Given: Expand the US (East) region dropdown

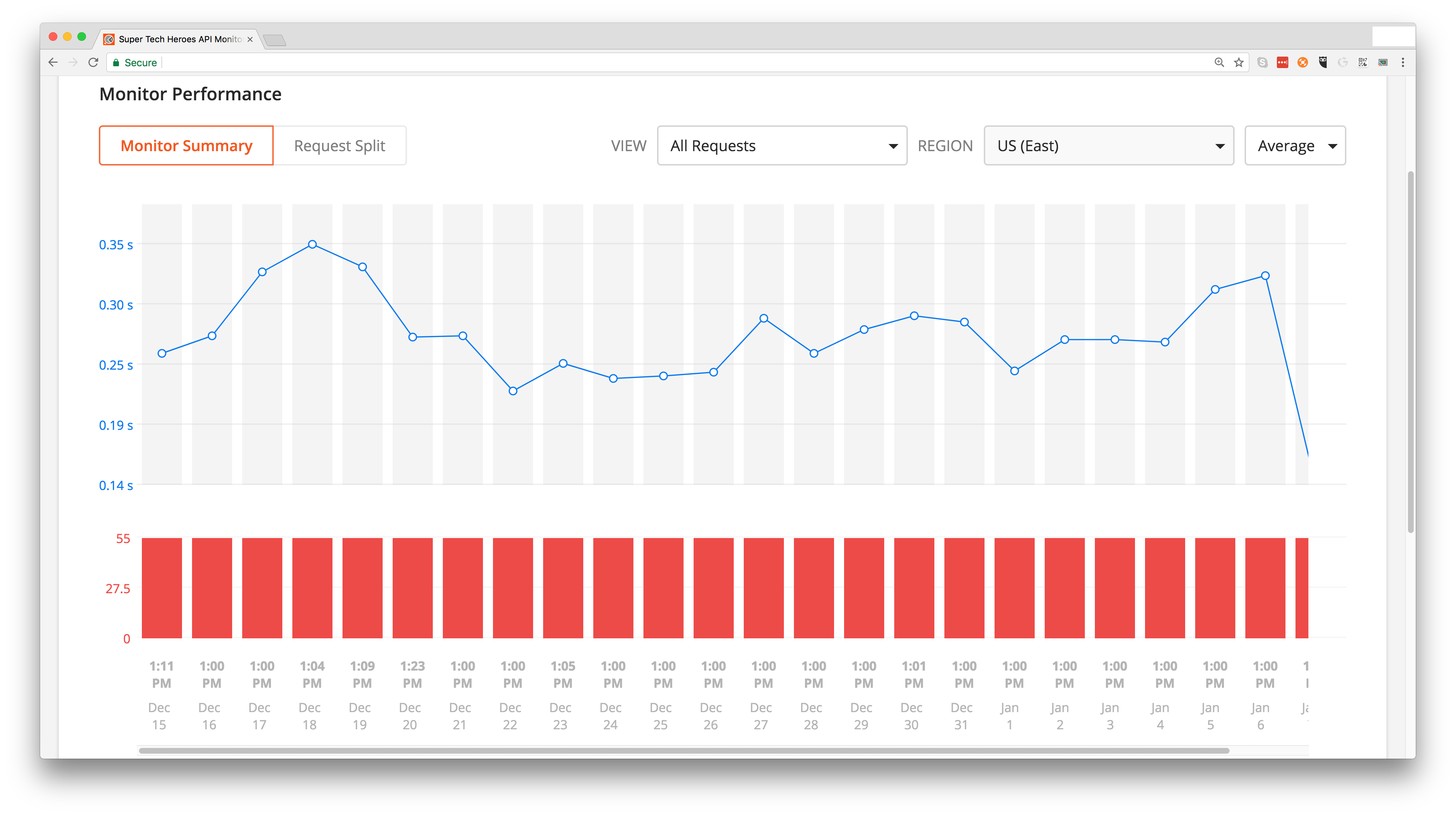Looking at the screenshot, I should [x=1108, y=146].
